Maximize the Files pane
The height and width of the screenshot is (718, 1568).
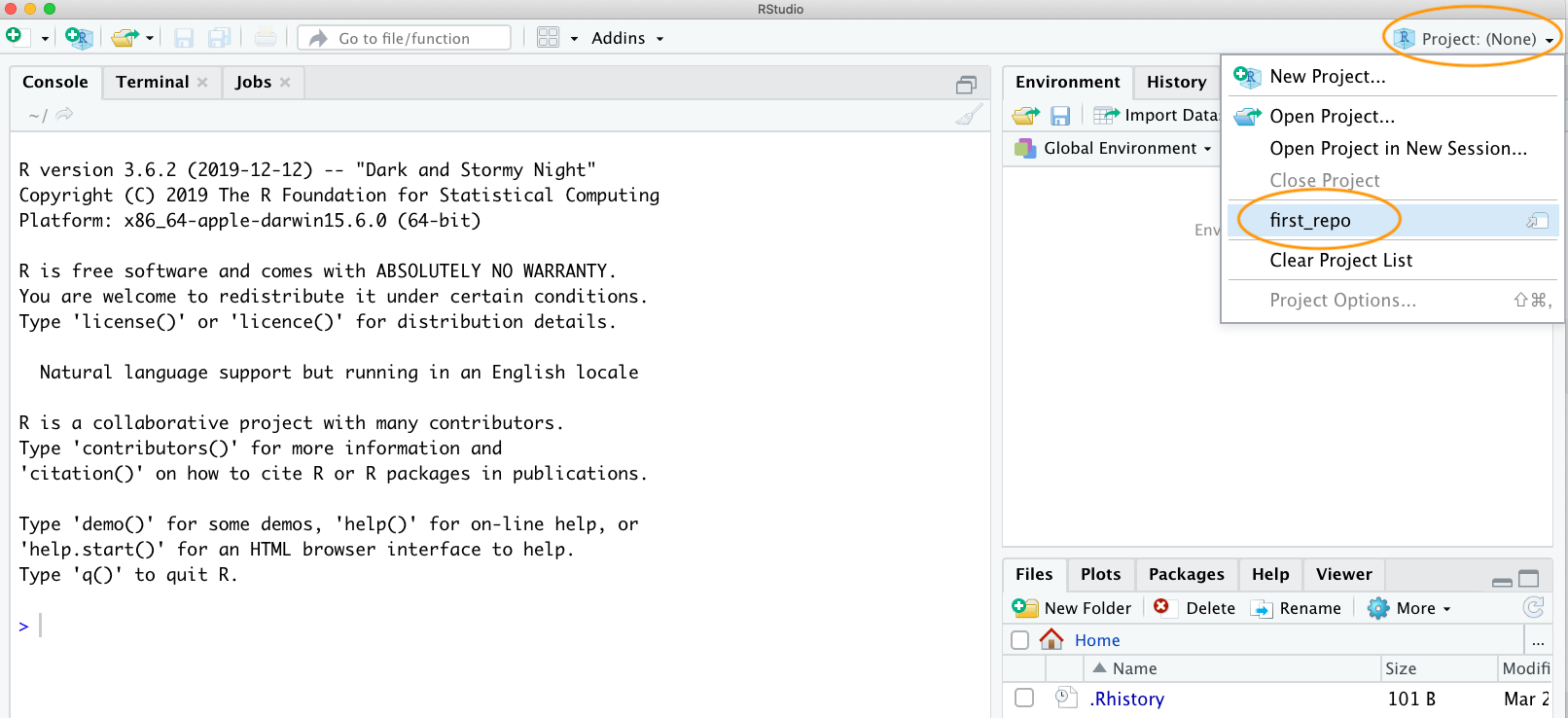tap(1529, 579)
